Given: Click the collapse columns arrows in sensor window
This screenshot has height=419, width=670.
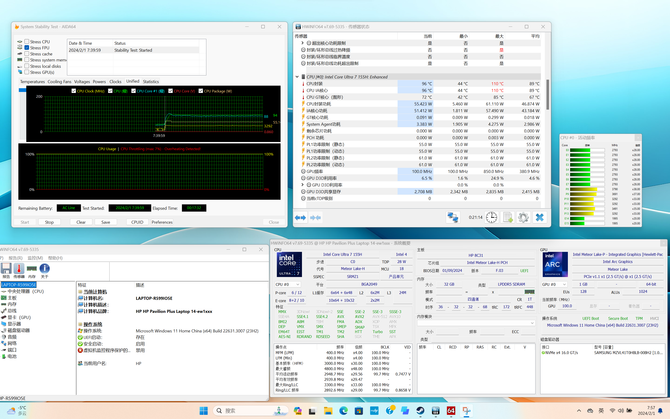Looking at the screenshot, I should pyautogui.click(x=315, y=218).
